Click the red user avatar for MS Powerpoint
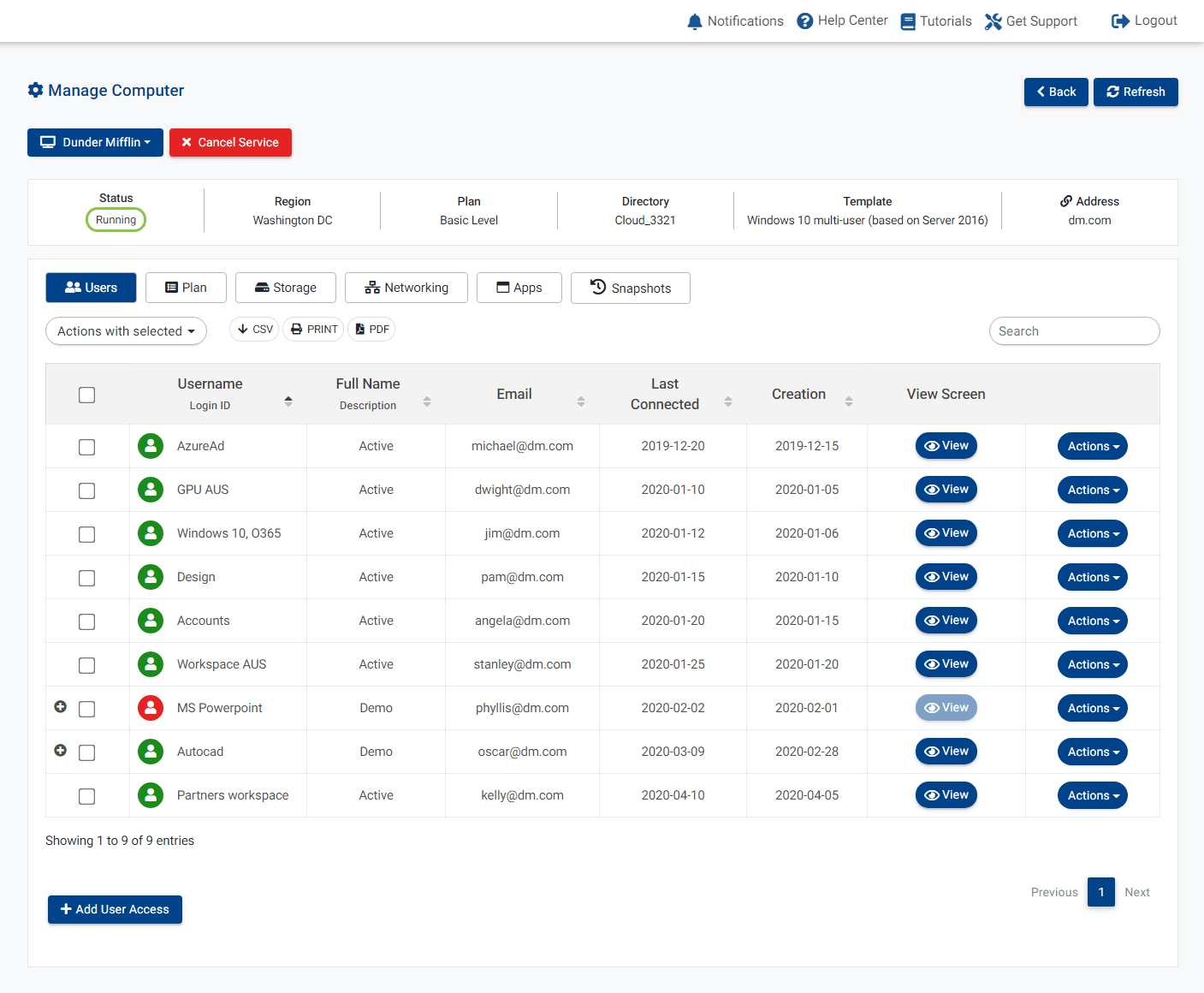 pos(151,708)
